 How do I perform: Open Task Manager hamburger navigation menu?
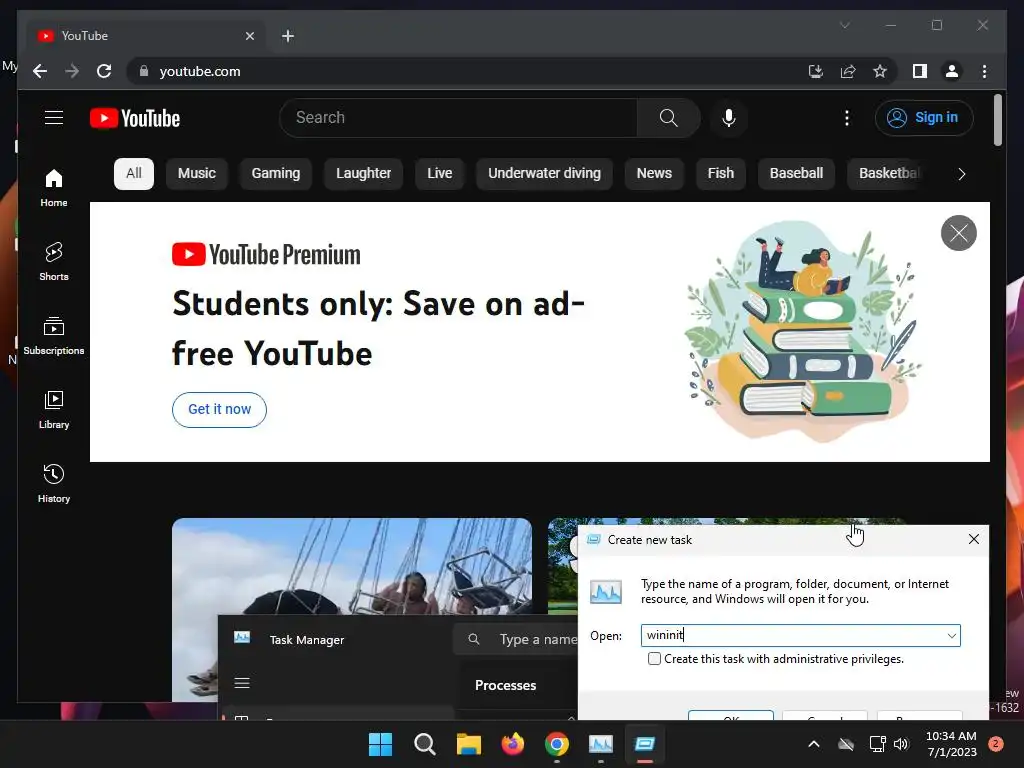[x=242, y=683]
